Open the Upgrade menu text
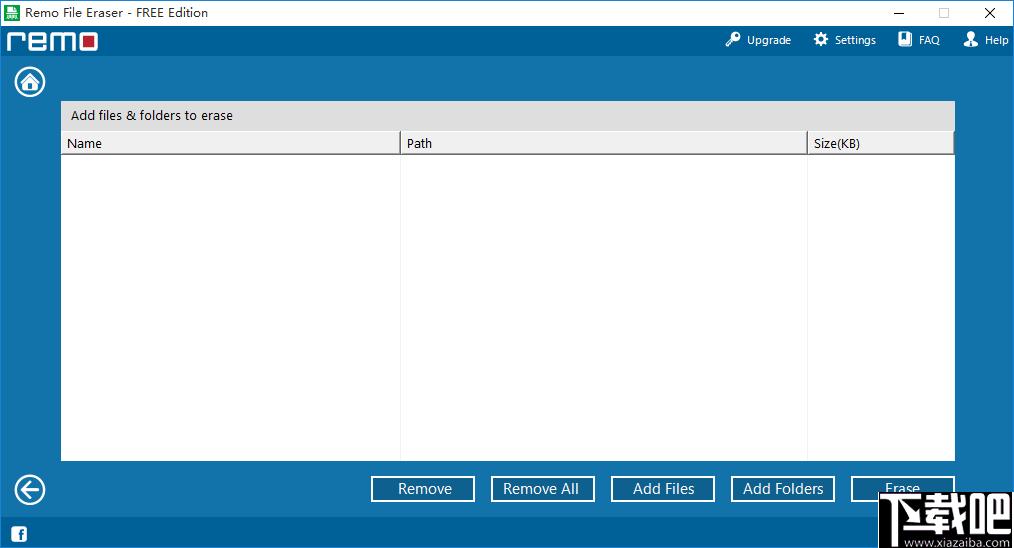The height and width of the screenshot is (548, 1014). pyautogui.click(x=769, y=40)
